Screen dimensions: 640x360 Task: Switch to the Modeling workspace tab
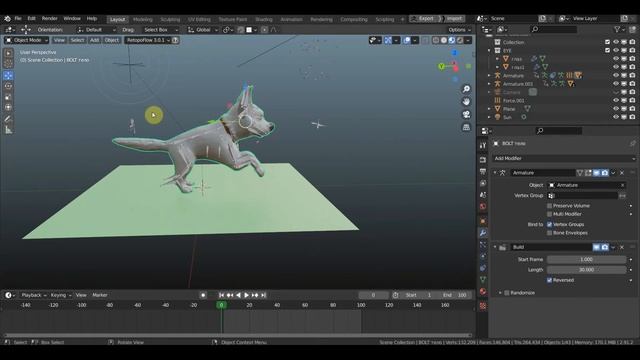142,19
